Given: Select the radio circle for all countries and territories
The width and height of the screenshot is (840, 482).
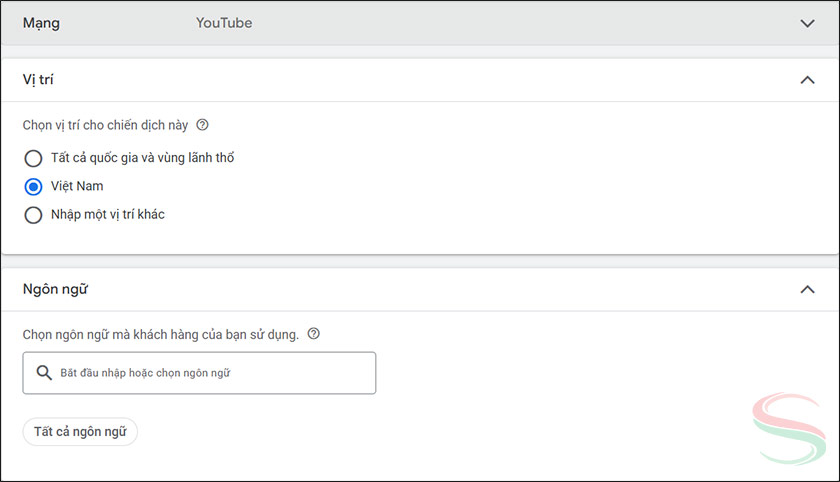Looking at the screenshot, I should [33, 158].
